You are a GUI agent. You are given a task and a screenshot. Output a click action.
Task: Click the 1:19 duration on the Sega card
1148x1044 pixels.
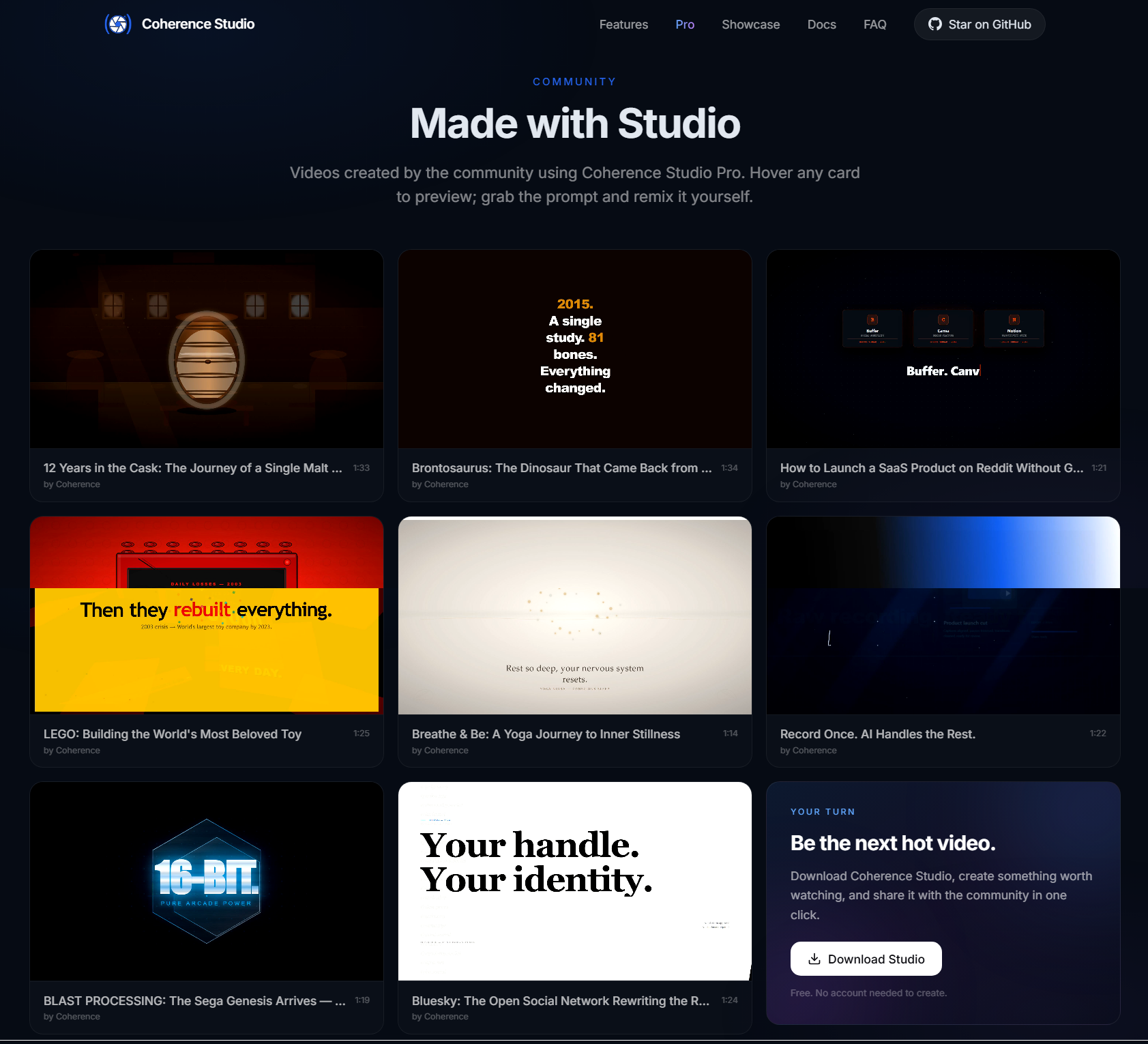[x=362, y=1000]
